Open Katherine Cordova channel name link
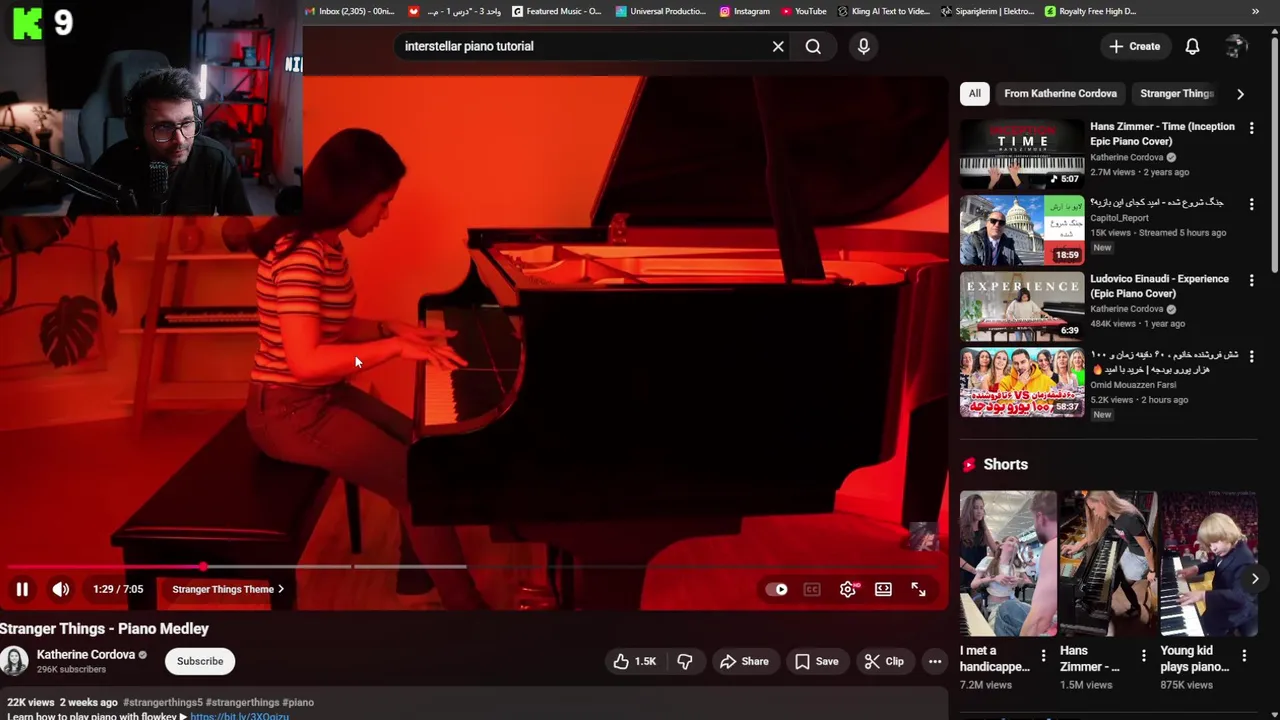The height and width of the screenshot is (720, 1280). pyautogui.click(x=86, y=654)
